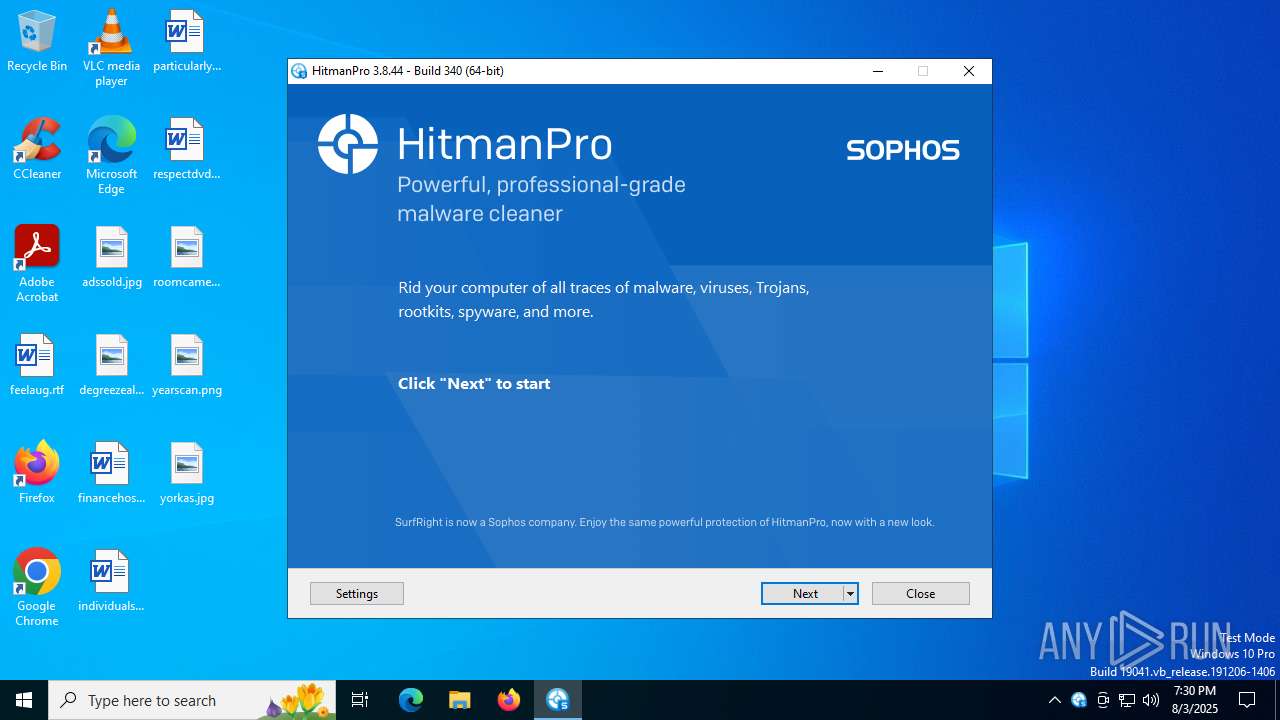Click HitmanPro tray icon

(1079, 700)
